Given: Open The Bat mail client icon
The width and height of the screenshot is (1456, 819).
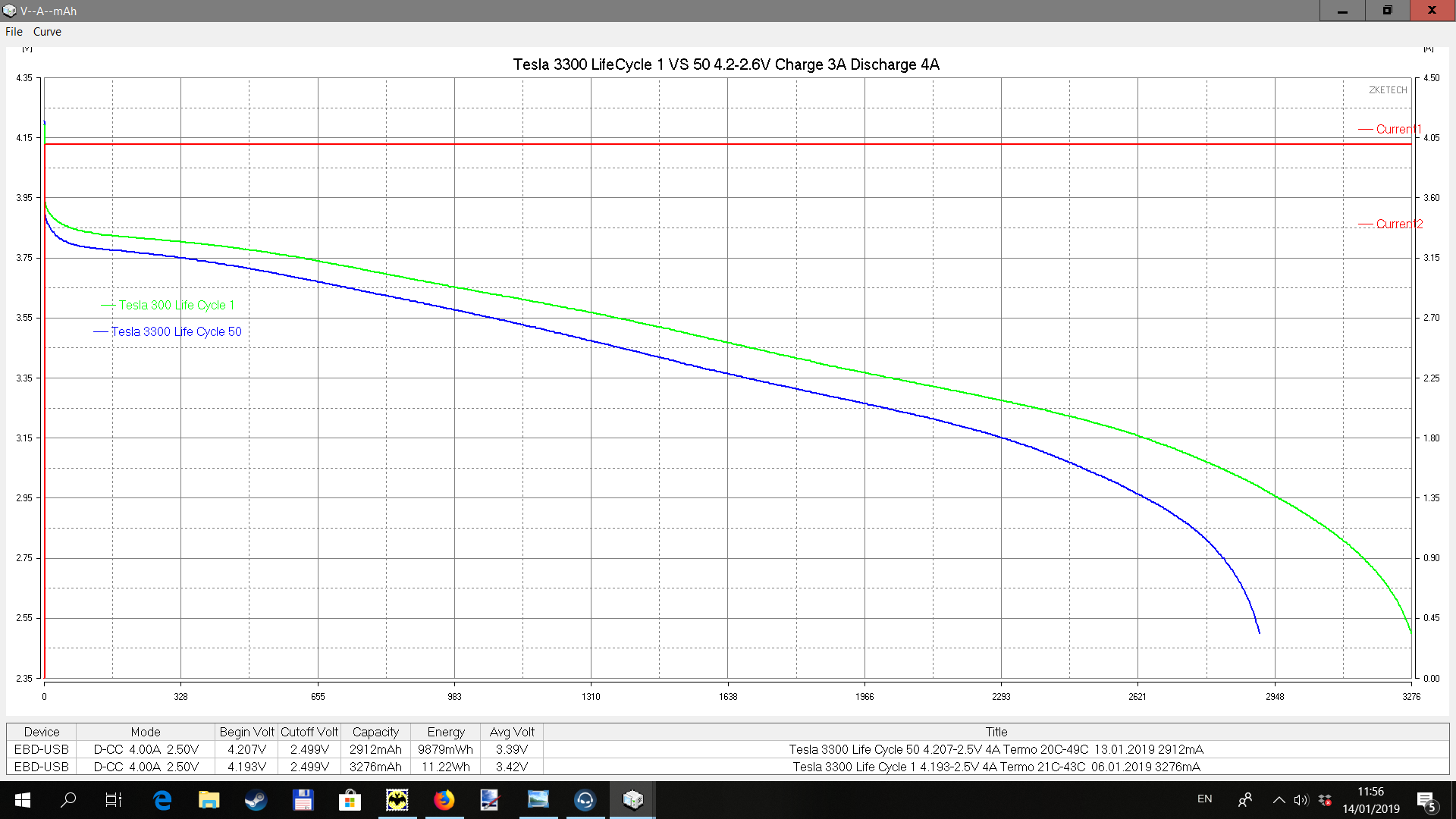Looking at the screenshot, I should tap(397, 799).
